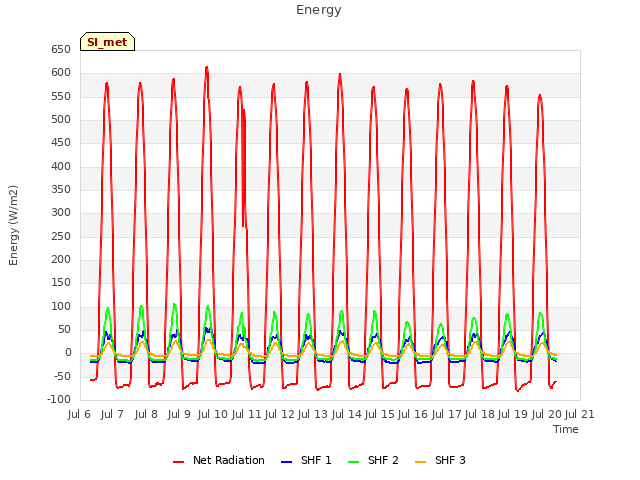Click the 150 y-axis value

(x=61, y=283)
